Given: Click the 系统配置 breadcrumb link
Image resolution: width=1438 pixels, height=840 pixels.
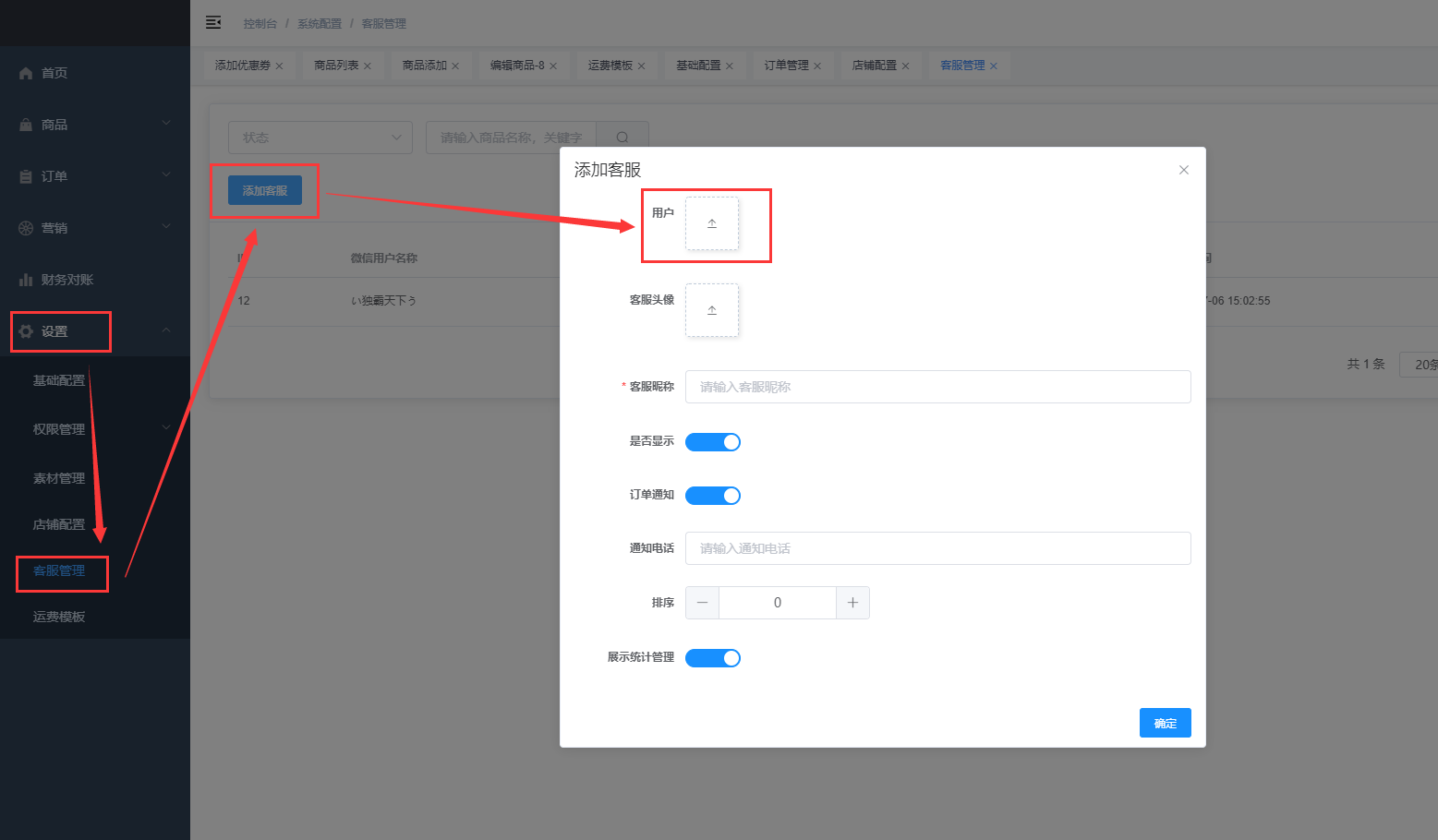Looking at the screenshot, I should coord(320,24).
